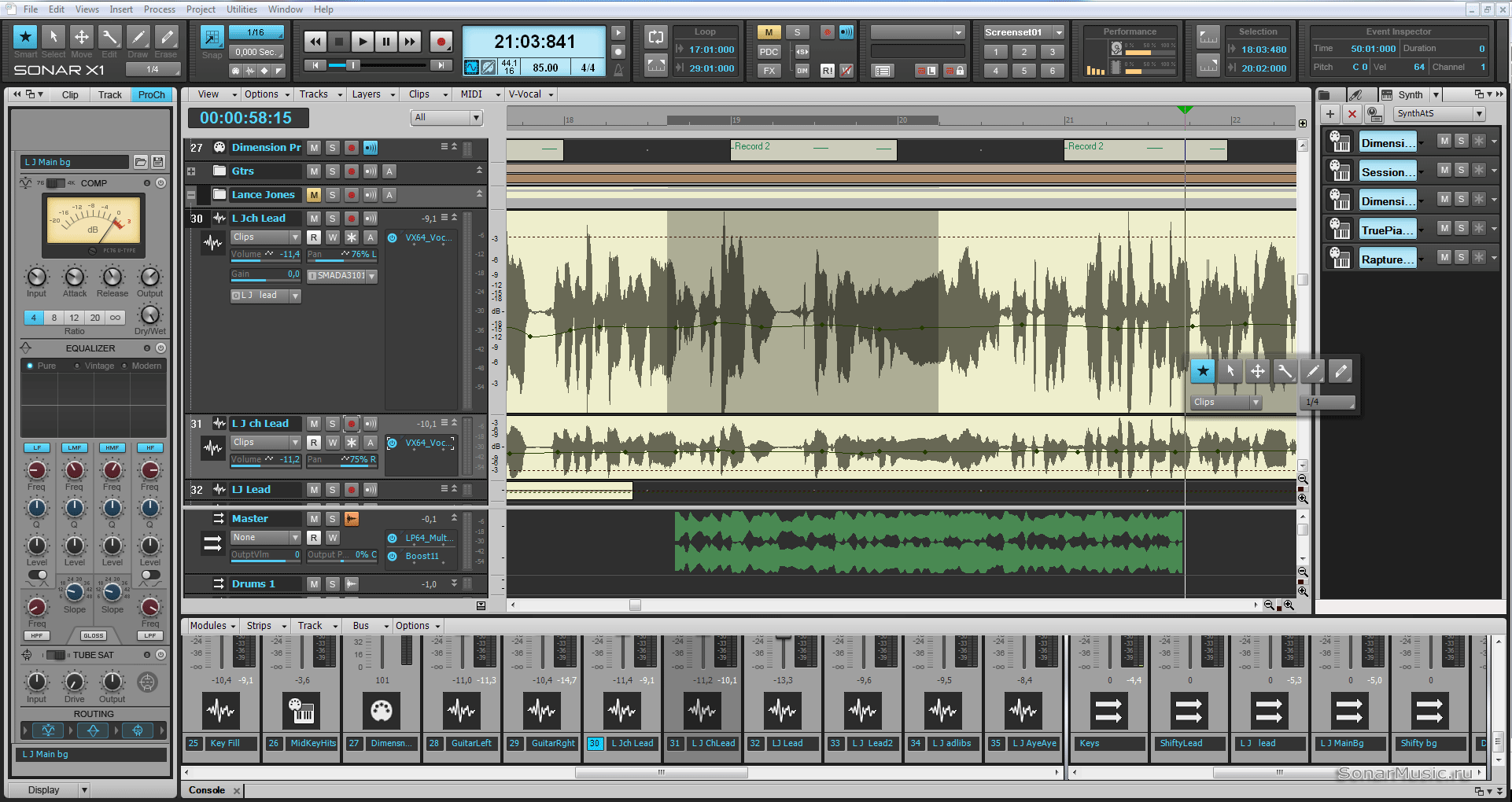
Task: Click the Draw tool icon
Action: point(138,37)
